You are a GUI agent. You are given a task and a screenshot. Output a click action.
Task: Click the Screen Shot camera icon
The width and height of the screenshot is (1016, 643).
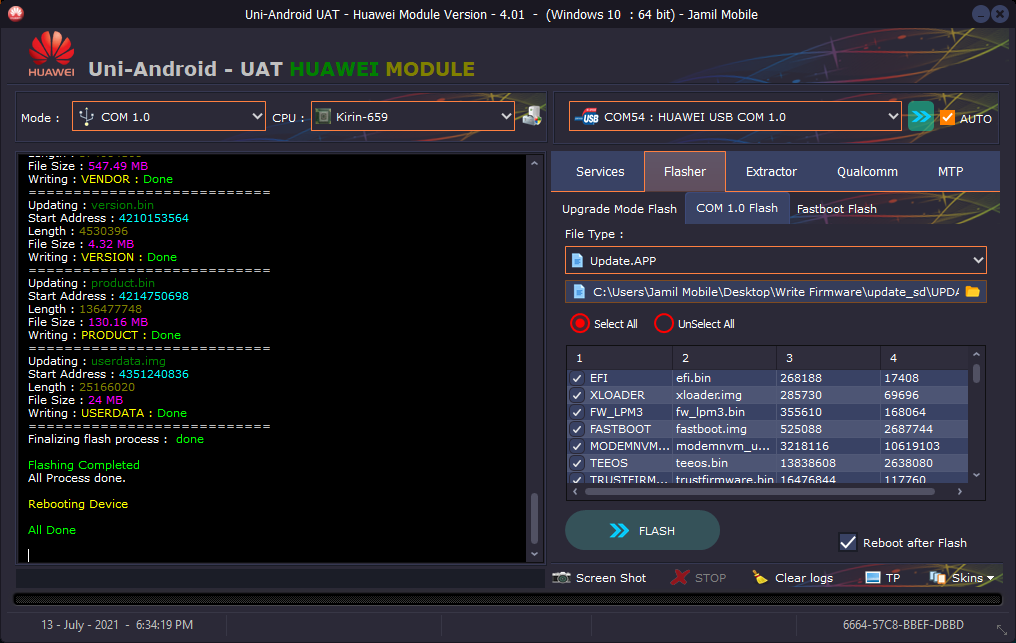pyautogui.click(x=561, y=578)
